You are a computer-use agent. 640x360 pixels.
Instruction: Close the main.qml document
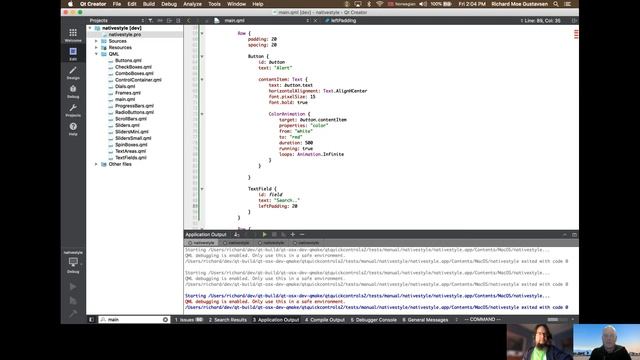tap(316, 20)
